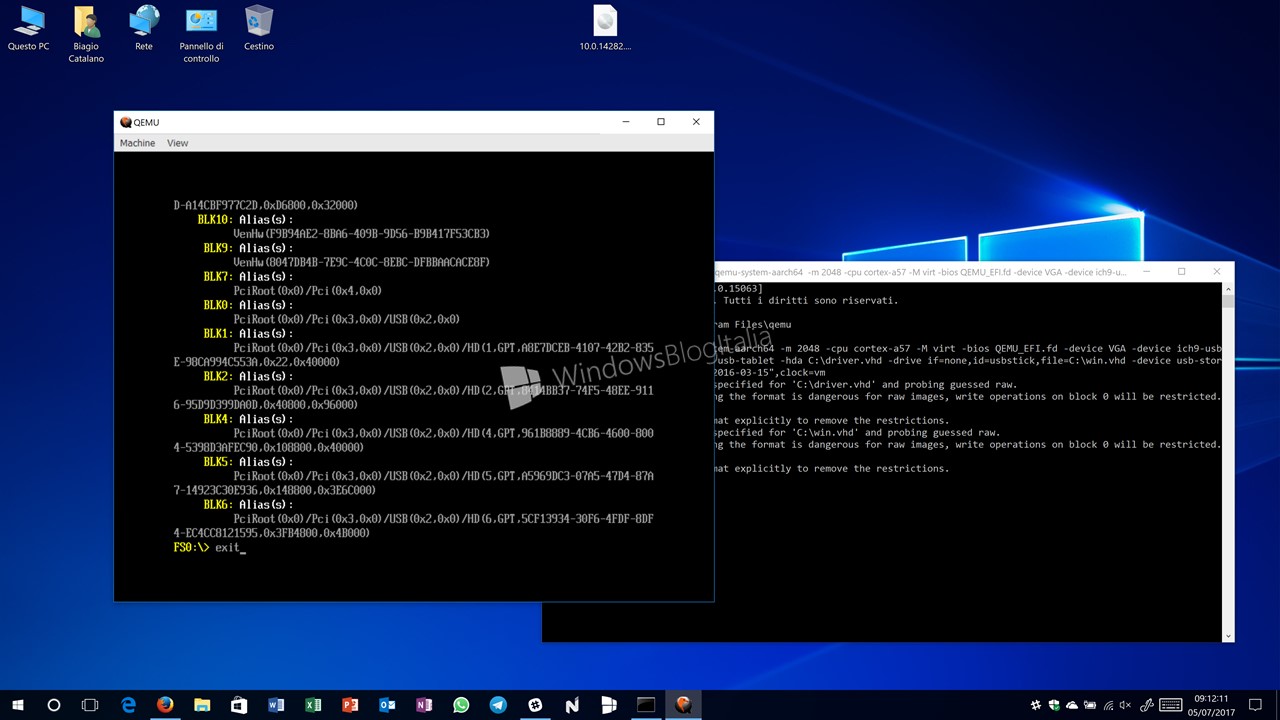Launch Outlook from the taskbar

(x=387, y=705)
